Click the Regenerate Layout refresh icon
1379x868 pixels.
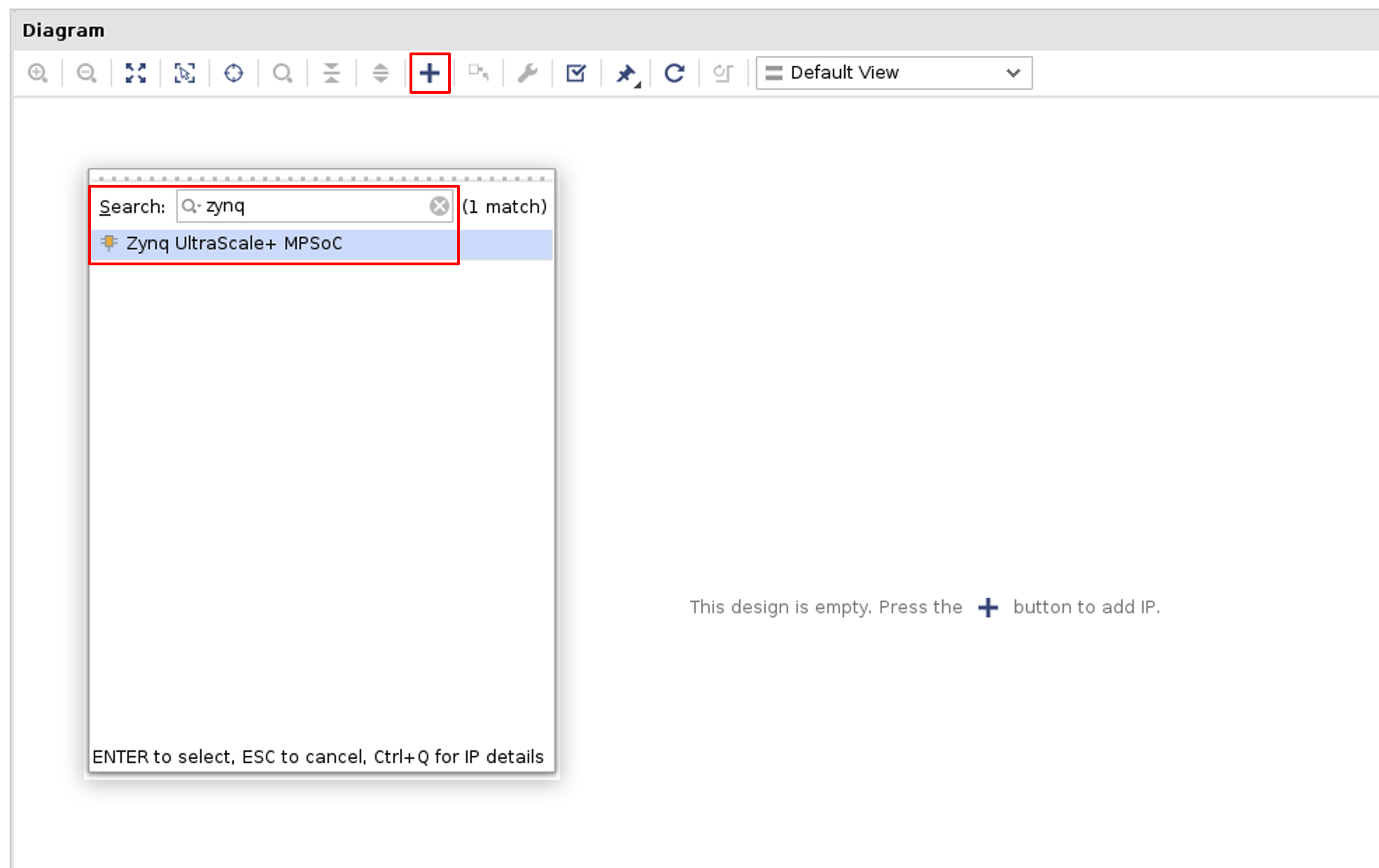coord(674,73)
